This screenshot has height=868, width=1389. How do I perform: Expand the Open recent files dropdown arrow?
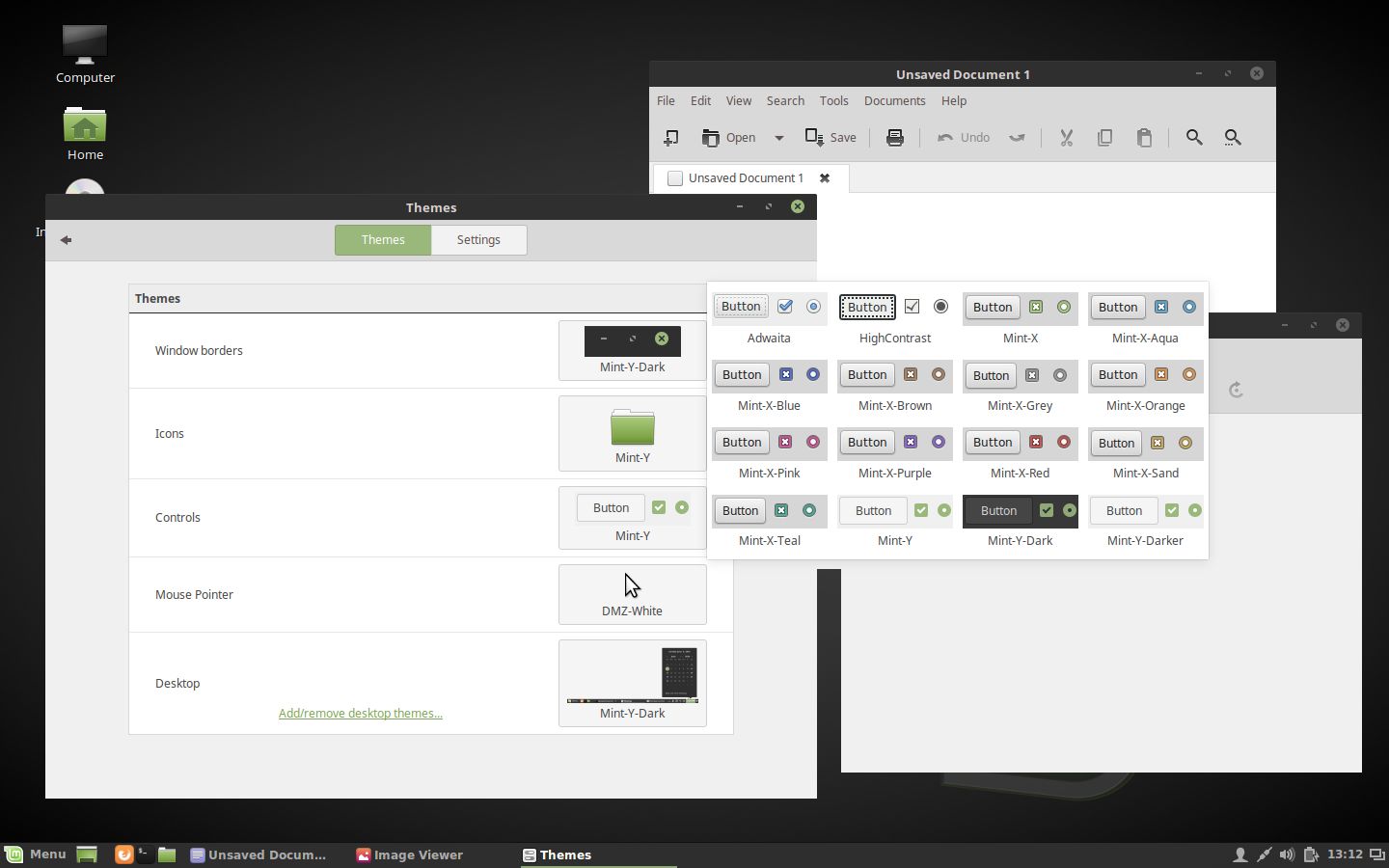pos(779,138)
